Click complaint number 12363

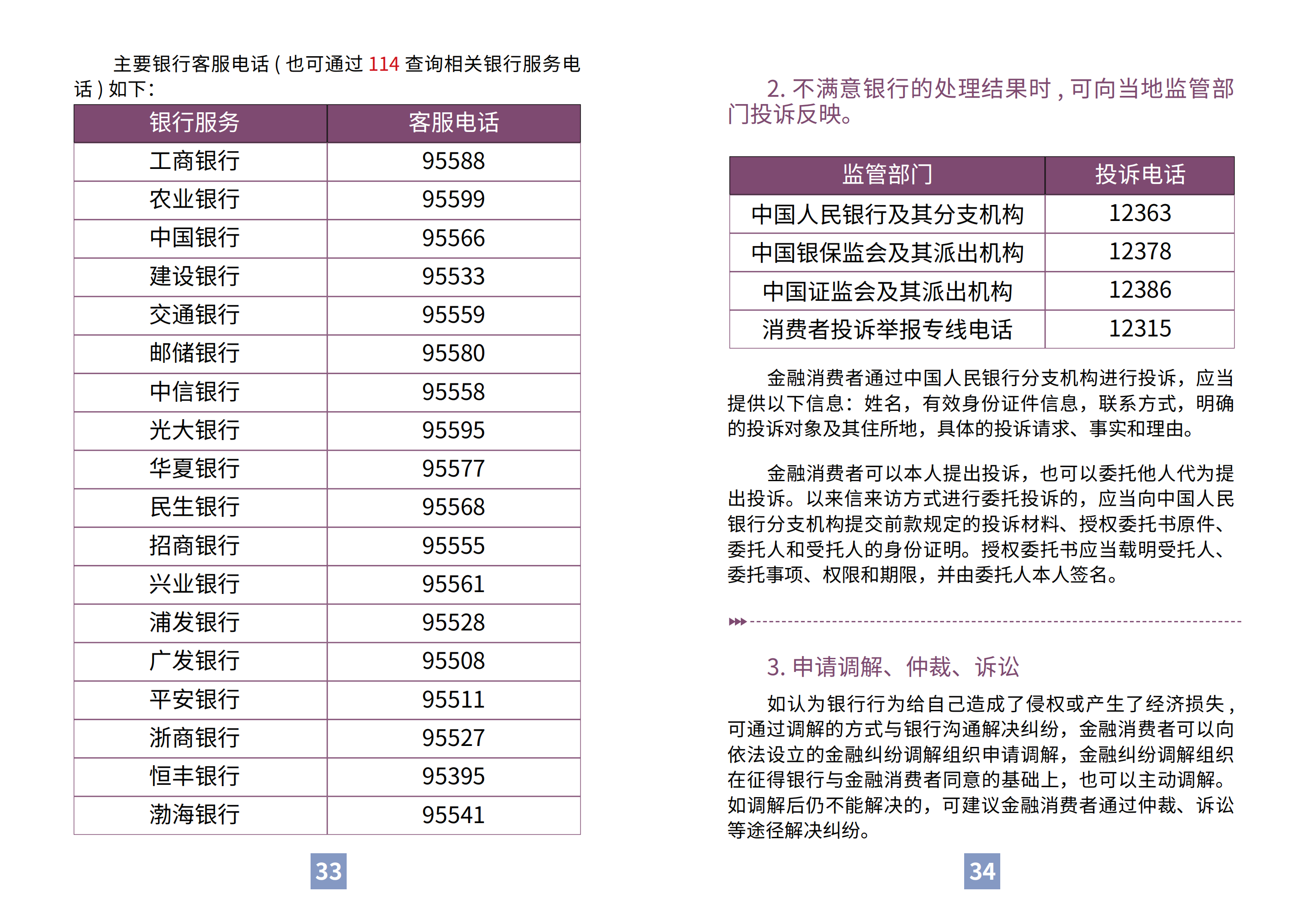[1140, 214]
